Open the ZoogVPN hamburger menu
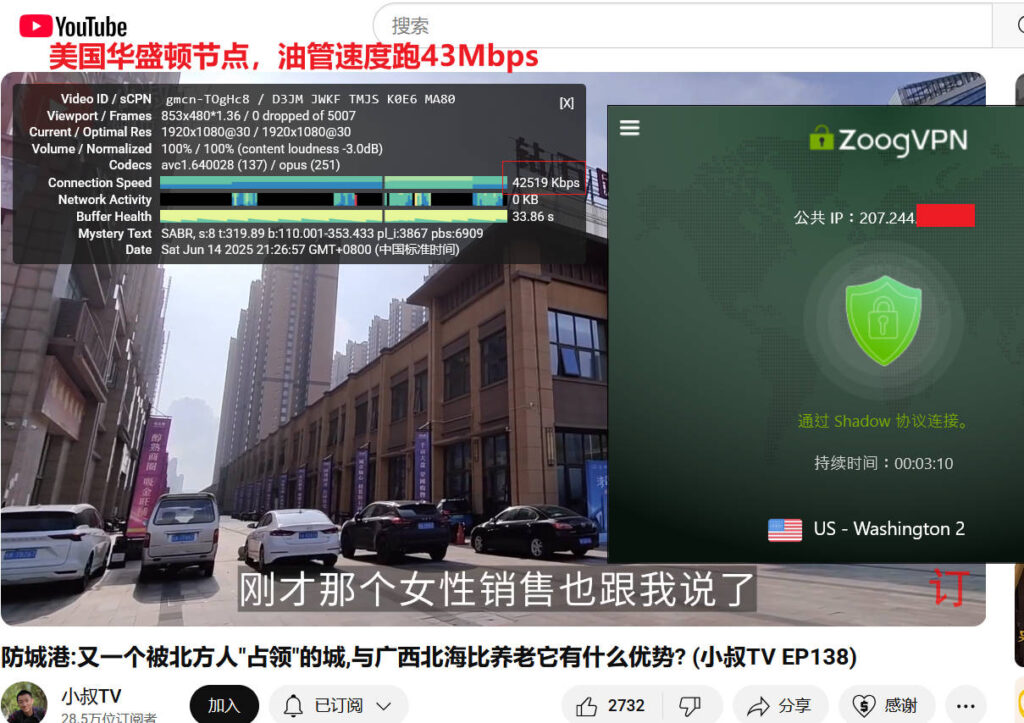The height and width of the screenshot is (723, 1024). click(629, 128)
